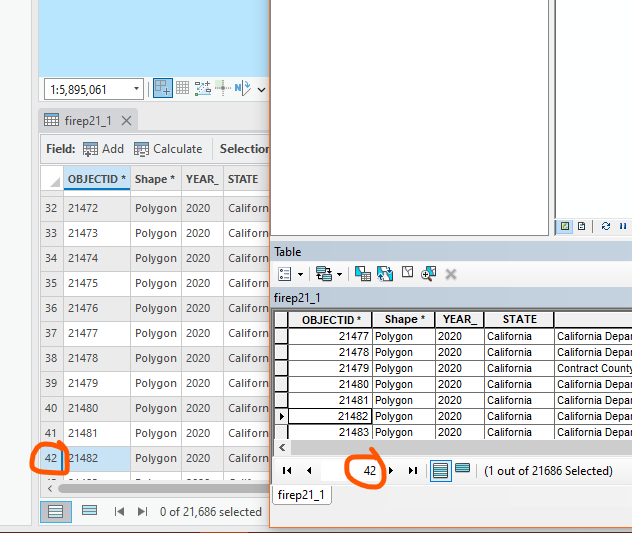Move to previous record in ArcMap table
Image resolution: width=632 pixels, height=533 pixels.
309,471
